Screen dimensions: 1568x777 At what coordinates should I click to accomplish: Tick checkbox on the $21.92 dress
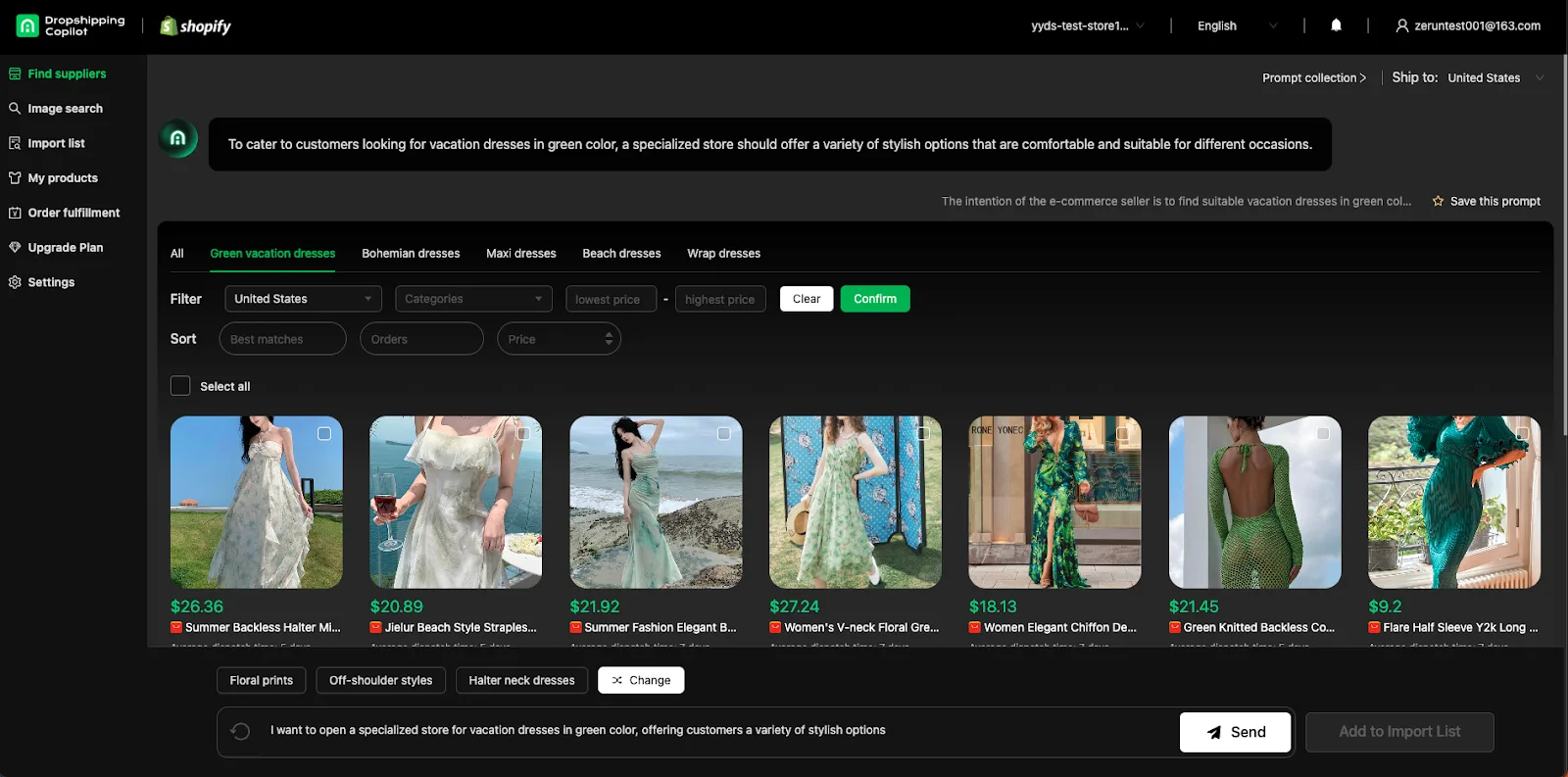click(723, 433)
